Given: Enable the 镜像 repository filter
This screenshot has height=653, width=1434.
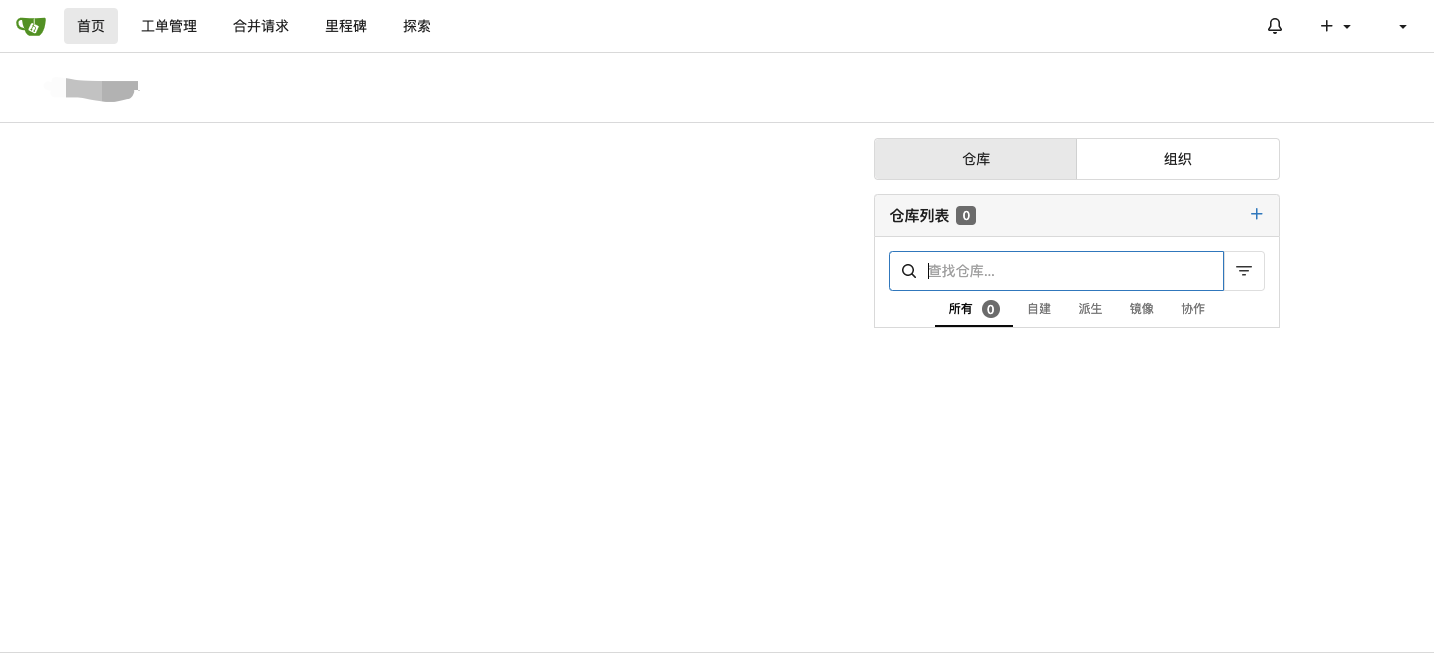Looking at the screenshot, I should [x=1141, y=309].
